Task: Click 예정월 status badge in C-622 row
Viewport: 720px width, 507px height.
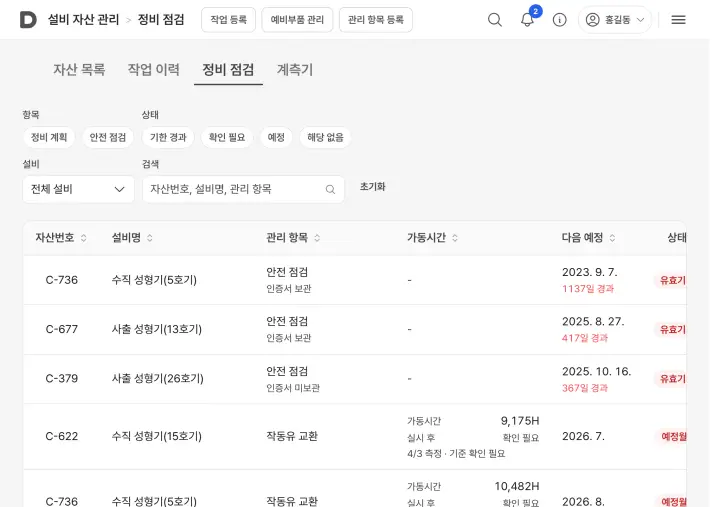Action: point(672,436)
